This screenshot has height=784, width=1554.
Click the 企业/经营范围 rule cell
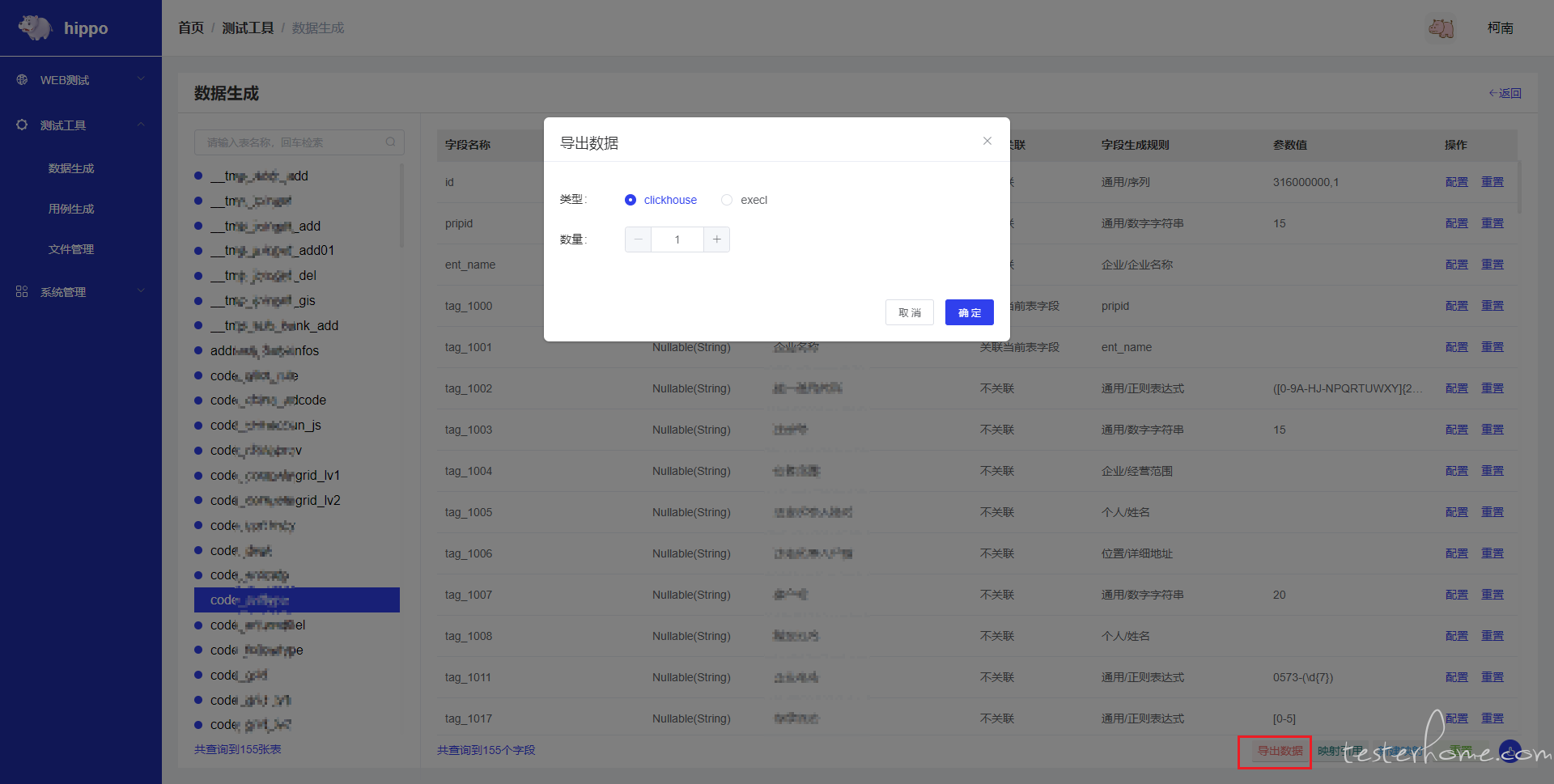point(1137,471)
